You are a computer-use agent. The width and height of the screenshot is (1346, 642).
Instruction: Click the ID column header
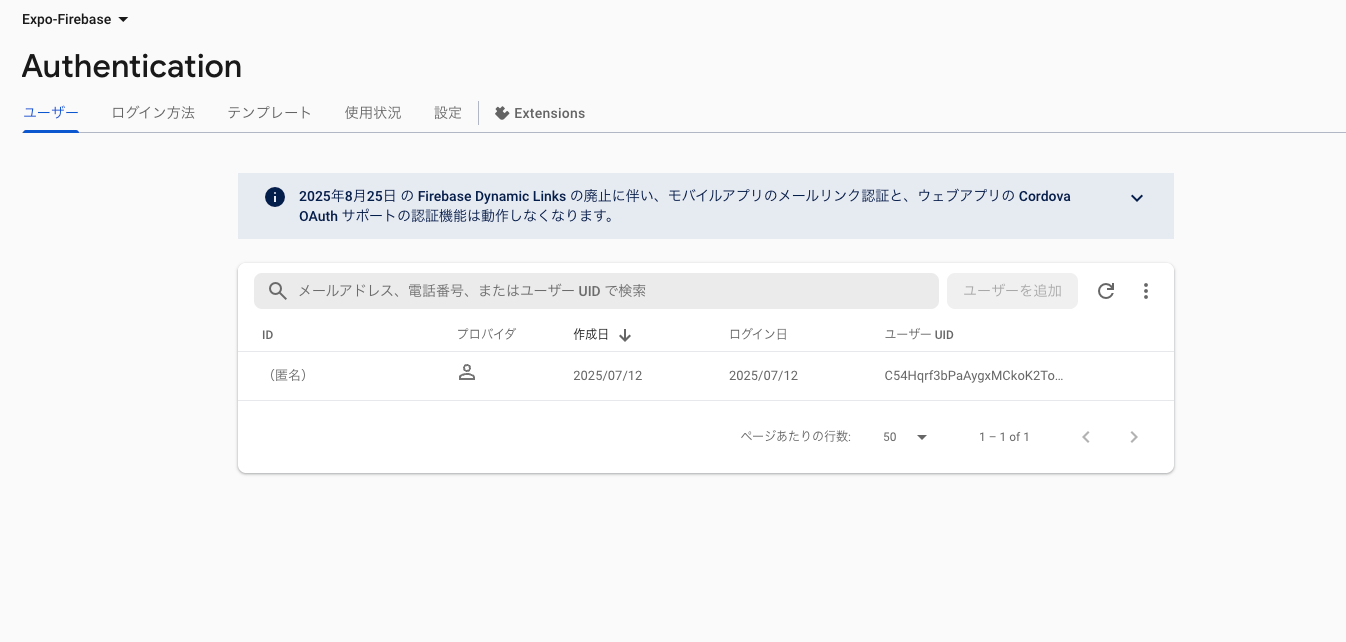click(x=268, y=335)
